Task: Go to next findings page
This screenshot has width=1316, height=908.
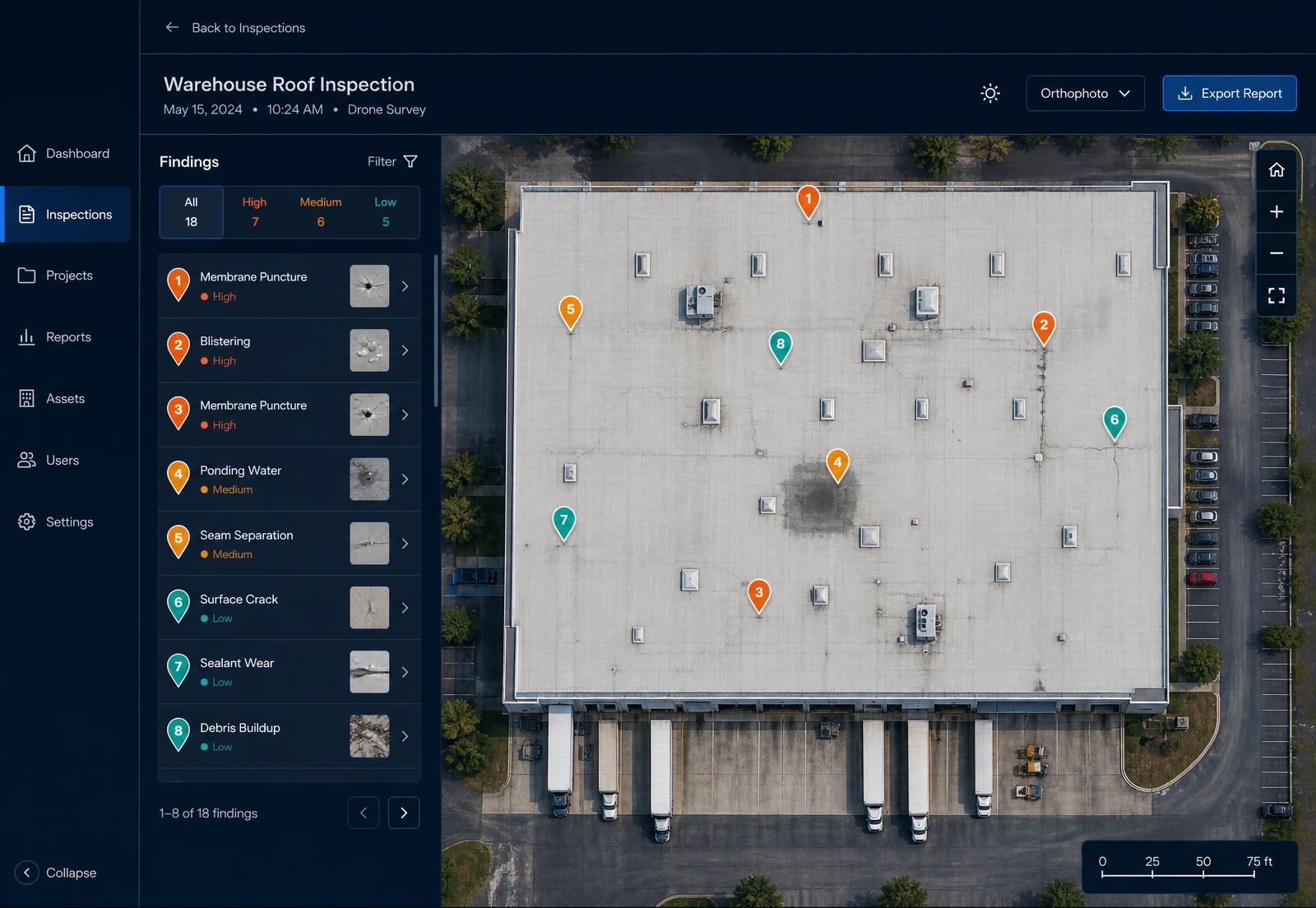Action: (x=404, y=813)
